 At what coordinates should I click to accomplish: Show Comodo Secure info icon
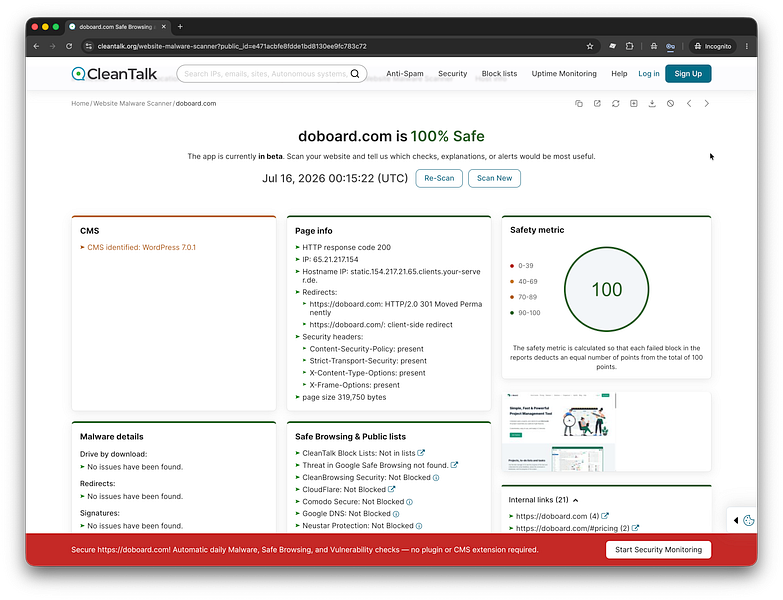point(409,502)
